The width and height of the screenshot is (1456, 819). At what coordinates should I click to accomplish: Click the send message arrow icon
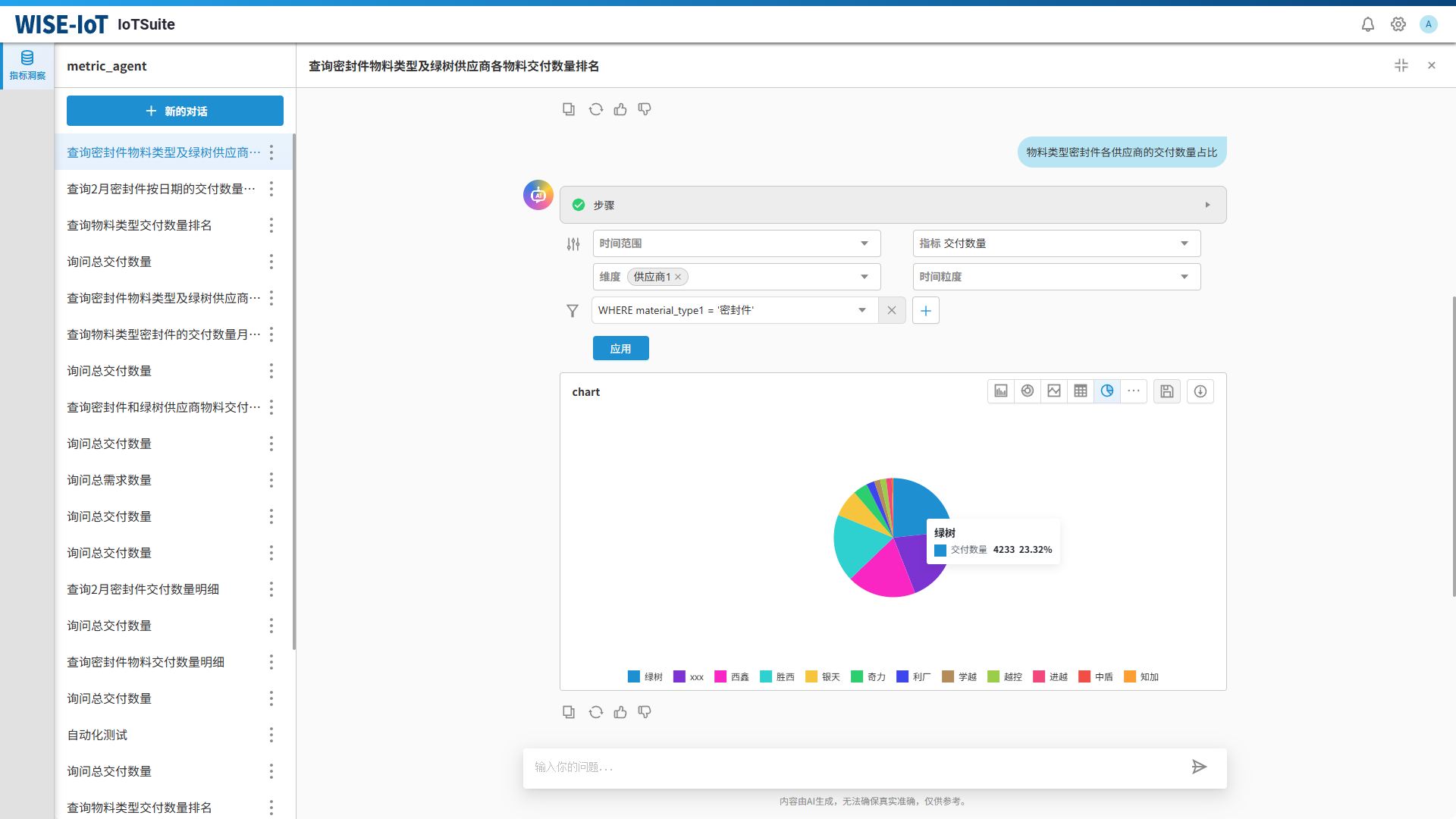(1199, 767)
